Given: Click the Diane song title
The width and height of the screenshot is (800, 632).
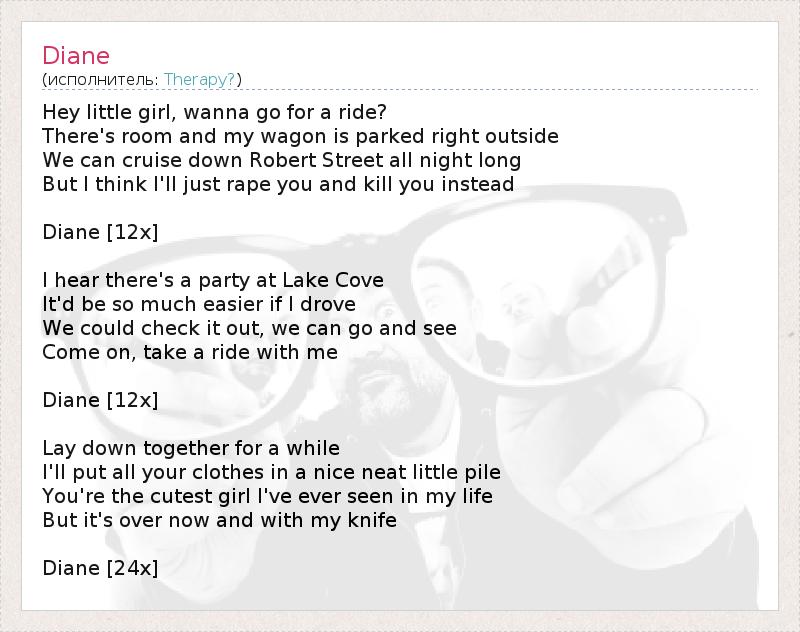Looking at the screenshot, I should click(76, 55).
